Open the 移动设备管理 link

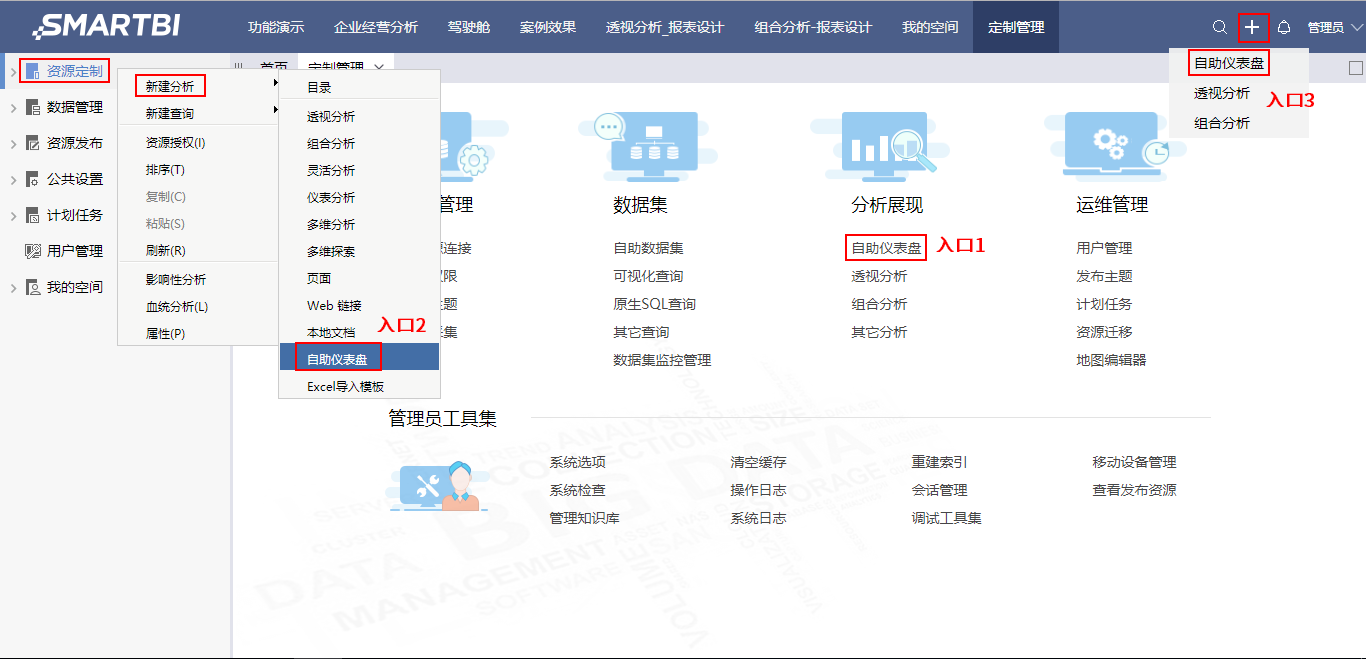pos(1135,461)
